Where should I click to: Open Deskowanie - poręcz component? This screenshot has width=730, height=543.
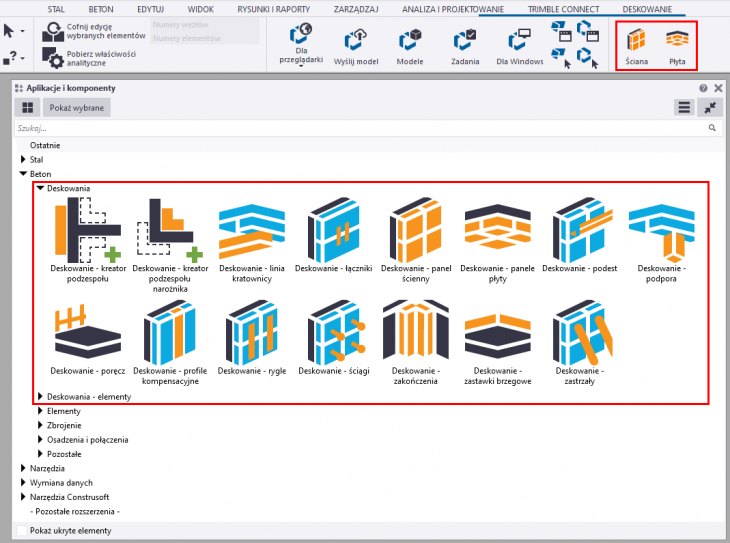[x=86, y=333]
